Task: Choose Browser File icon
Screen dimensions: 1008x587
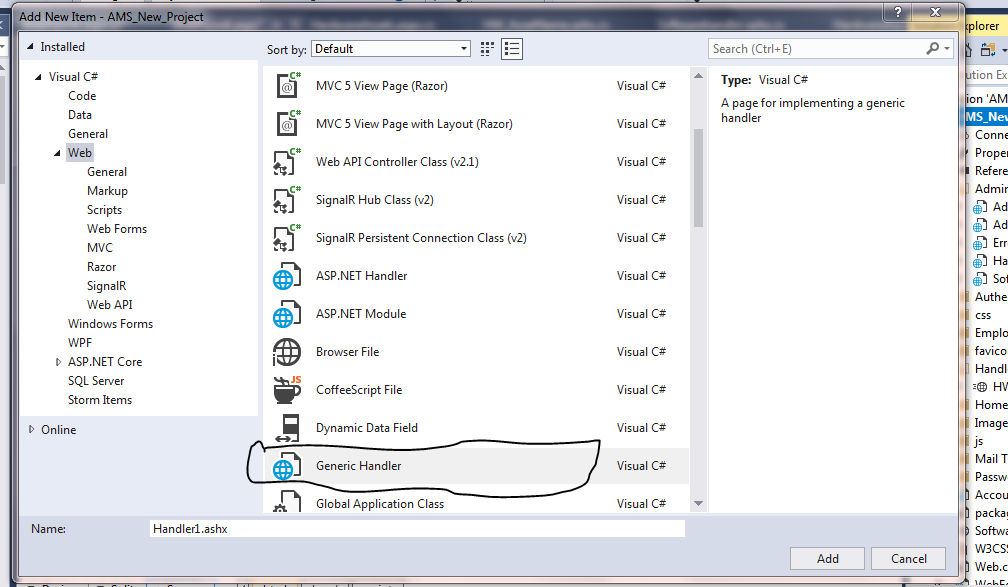Action: (287, 352)
